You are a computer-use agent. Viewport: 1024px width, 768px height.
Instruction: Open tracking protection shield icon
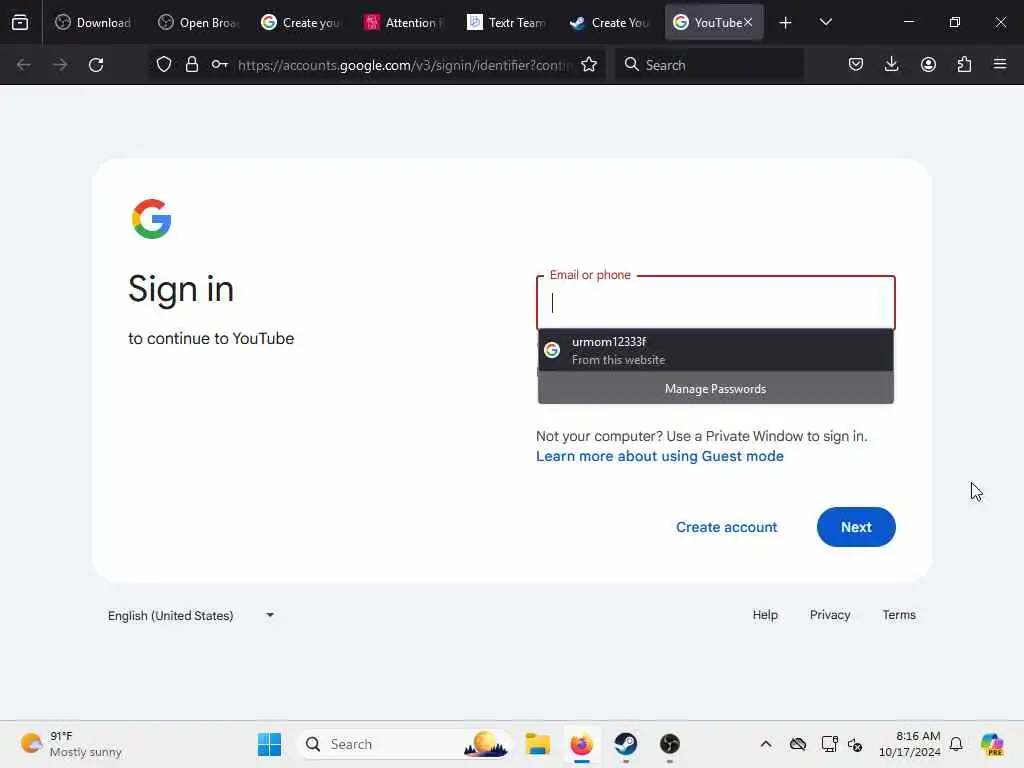point(164,64)
